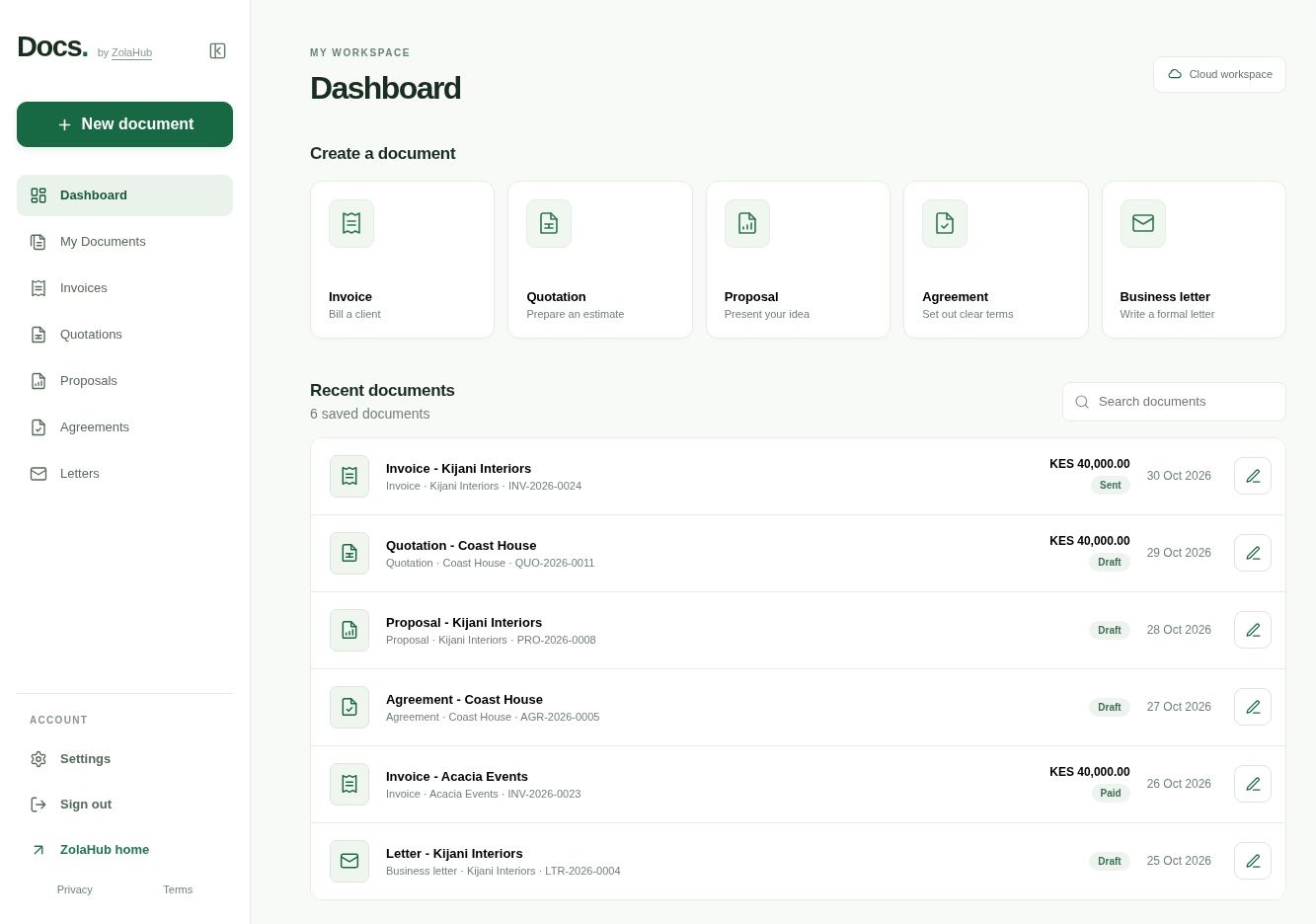Click the Invoice card receipt icon

(x=351, y=223)
